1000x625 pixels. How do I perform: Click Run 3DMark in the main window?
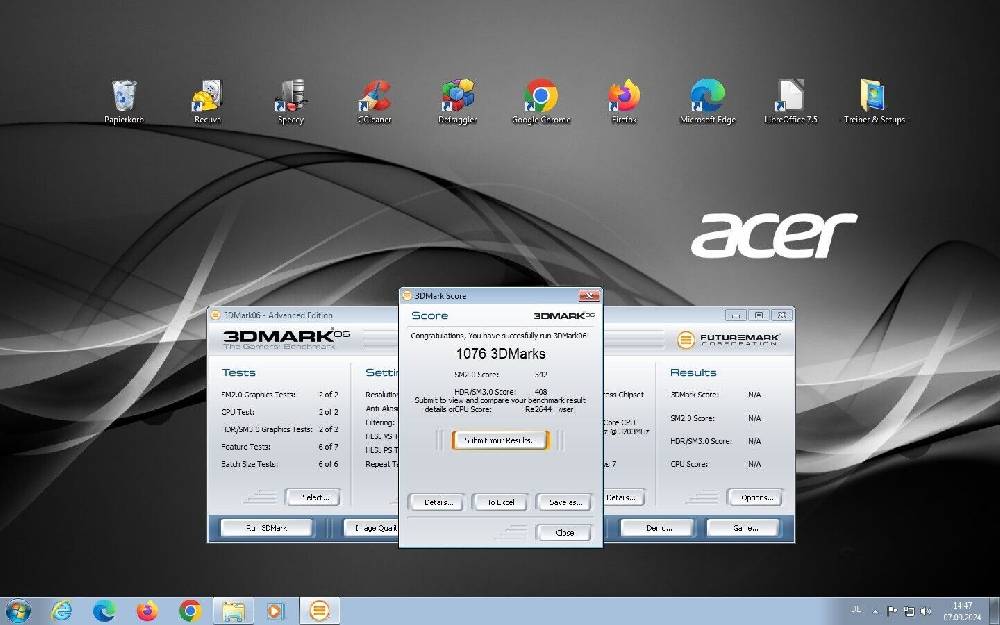(x=267, y=528)
